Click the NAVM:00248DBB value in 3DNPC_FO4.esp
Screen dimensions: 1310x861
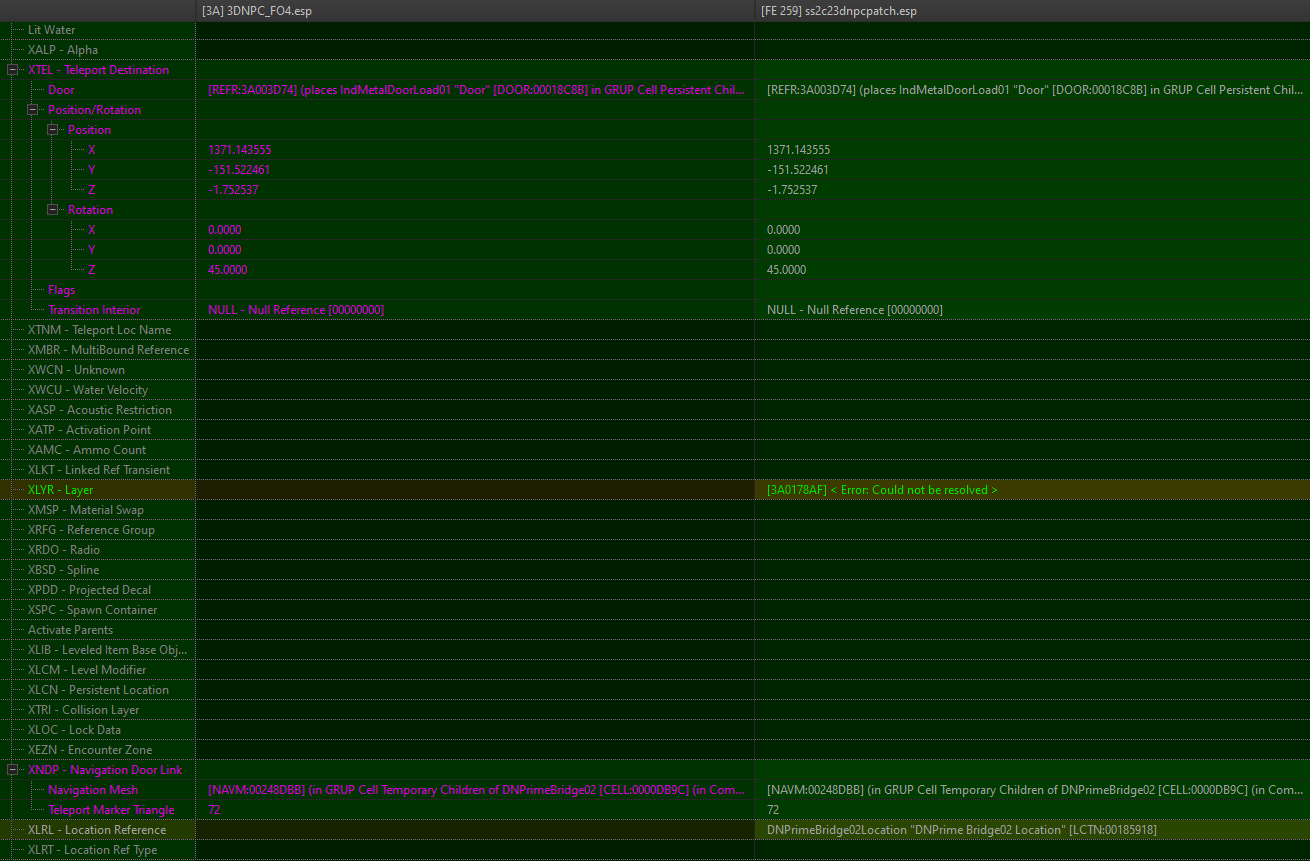click(x=477, y=790)
